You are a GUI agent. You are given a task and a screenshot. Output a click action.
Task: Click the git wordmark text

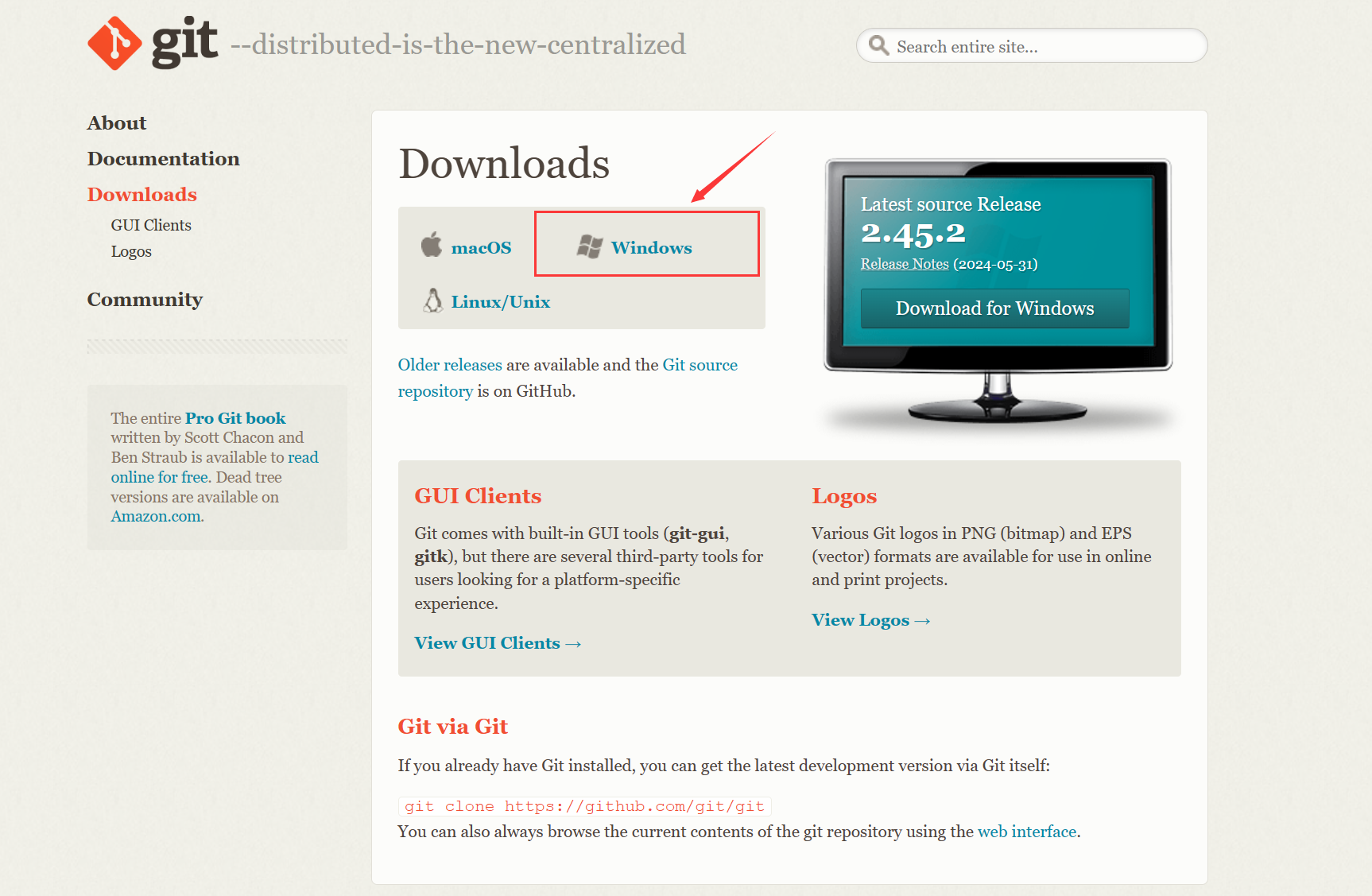184,41
